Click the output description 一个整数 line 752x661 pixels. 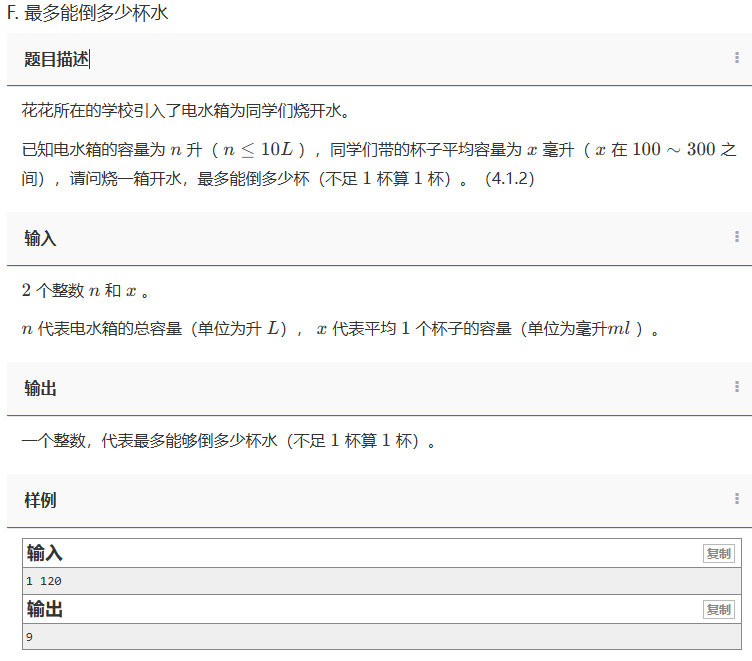point(228,441)
